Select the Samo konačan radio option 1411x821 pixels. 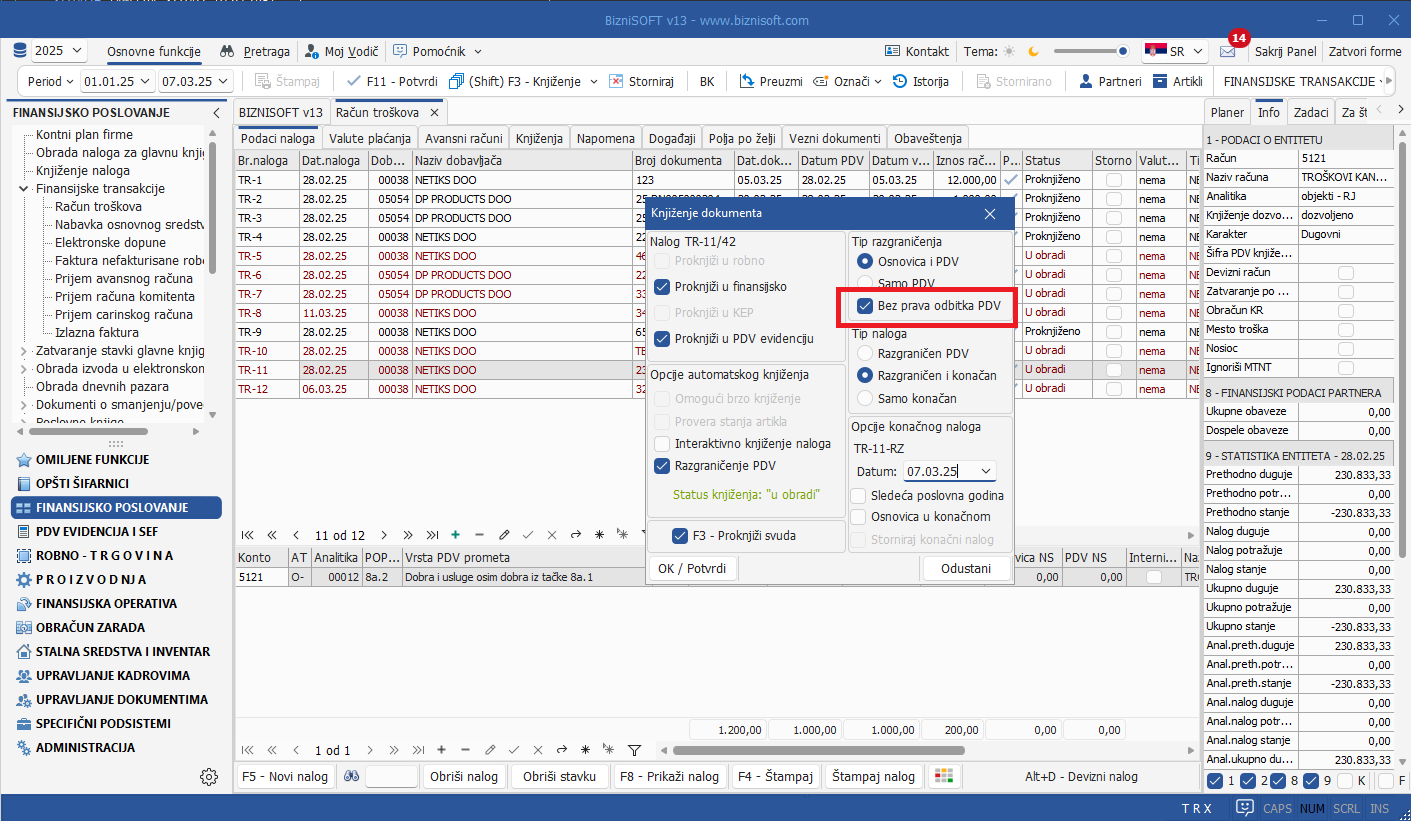tap(866, 398)
